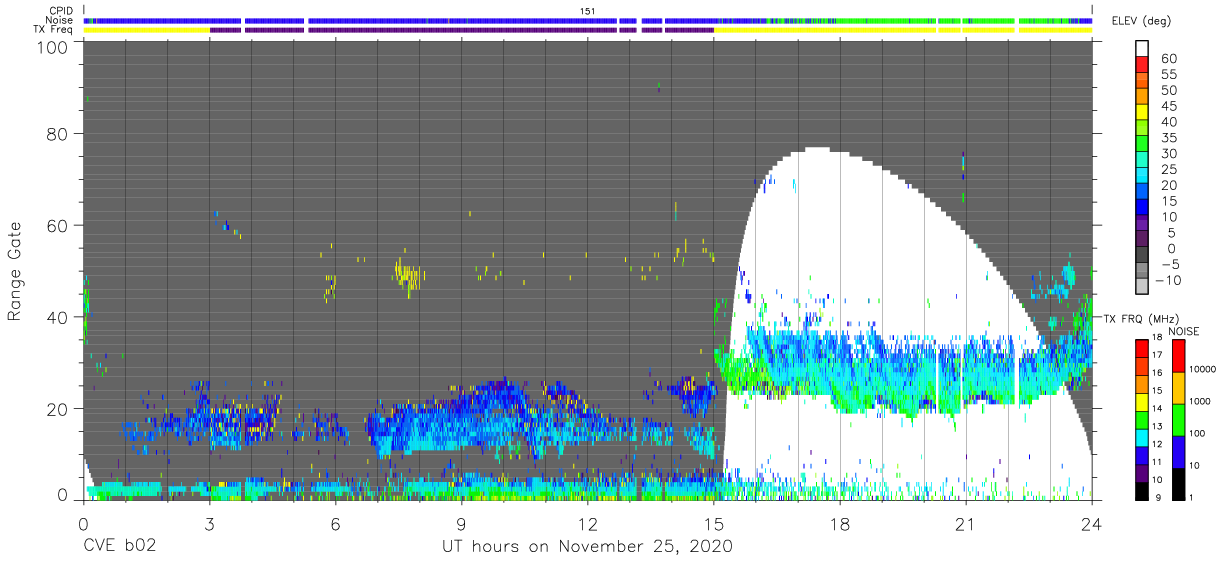1228x567 pixels.
Task: Pick the pure blue 10–15 swatch in ELEV colorbar
Action: coord(1144,209)
